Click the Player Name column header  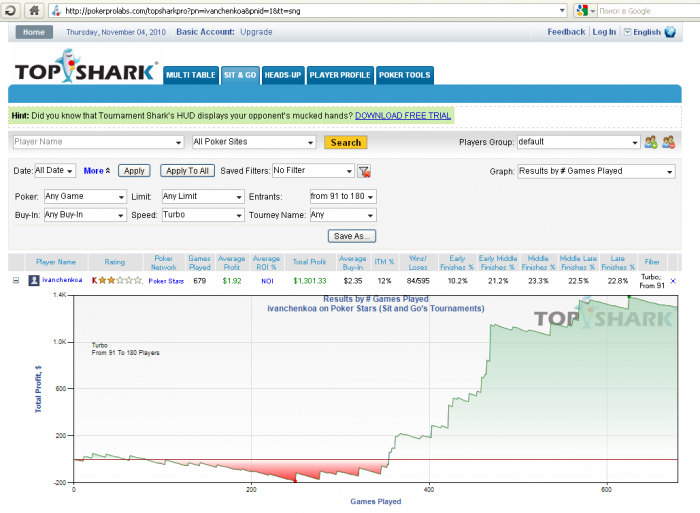[56, 262]
